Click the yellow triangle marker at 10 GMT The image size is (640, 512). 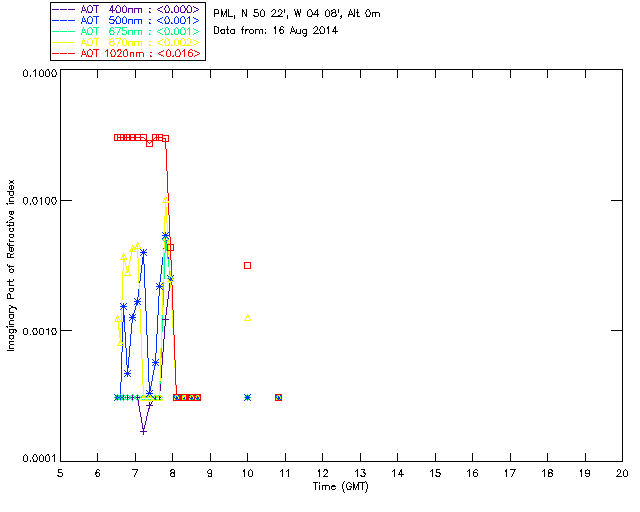(248, 318)
